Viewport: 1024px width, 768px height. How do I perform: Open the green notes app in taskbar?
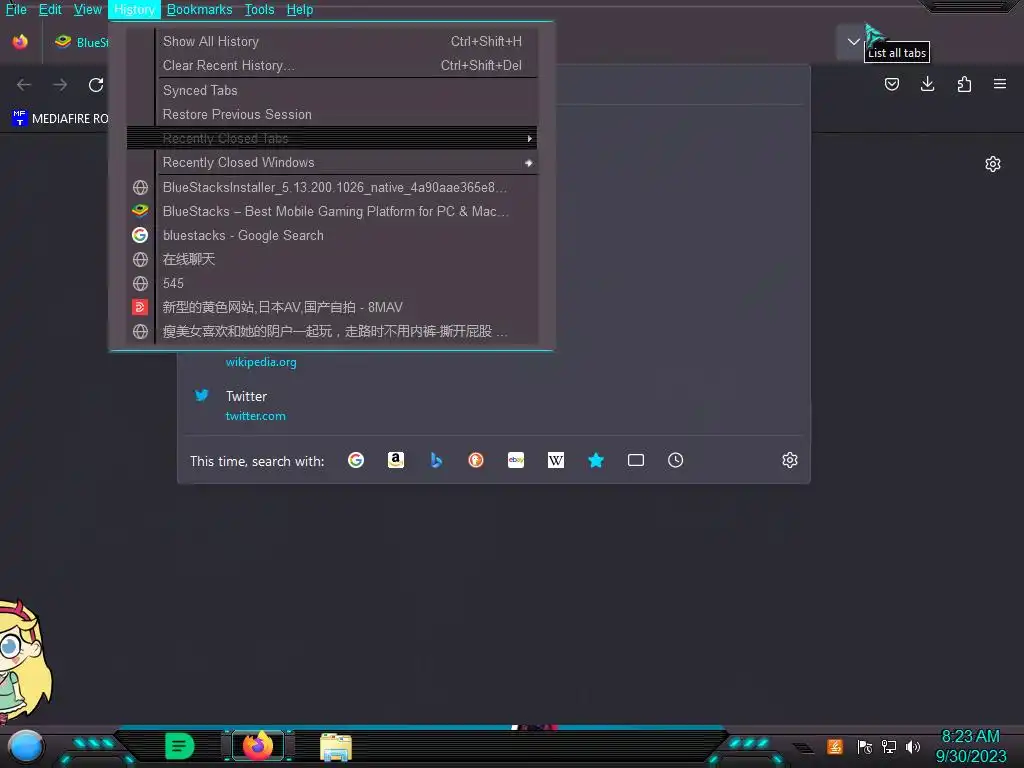pos(180,746)
